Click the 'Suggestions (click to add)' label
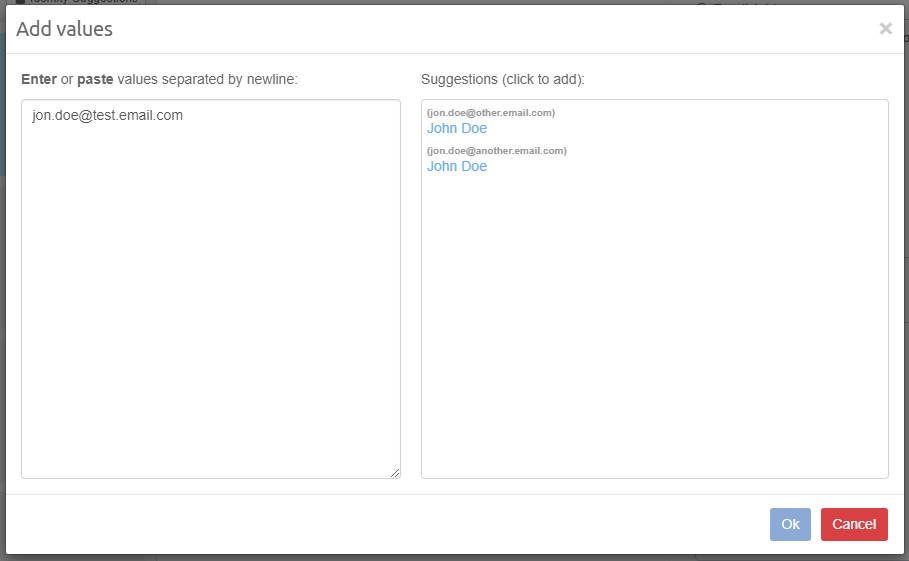 502,78
